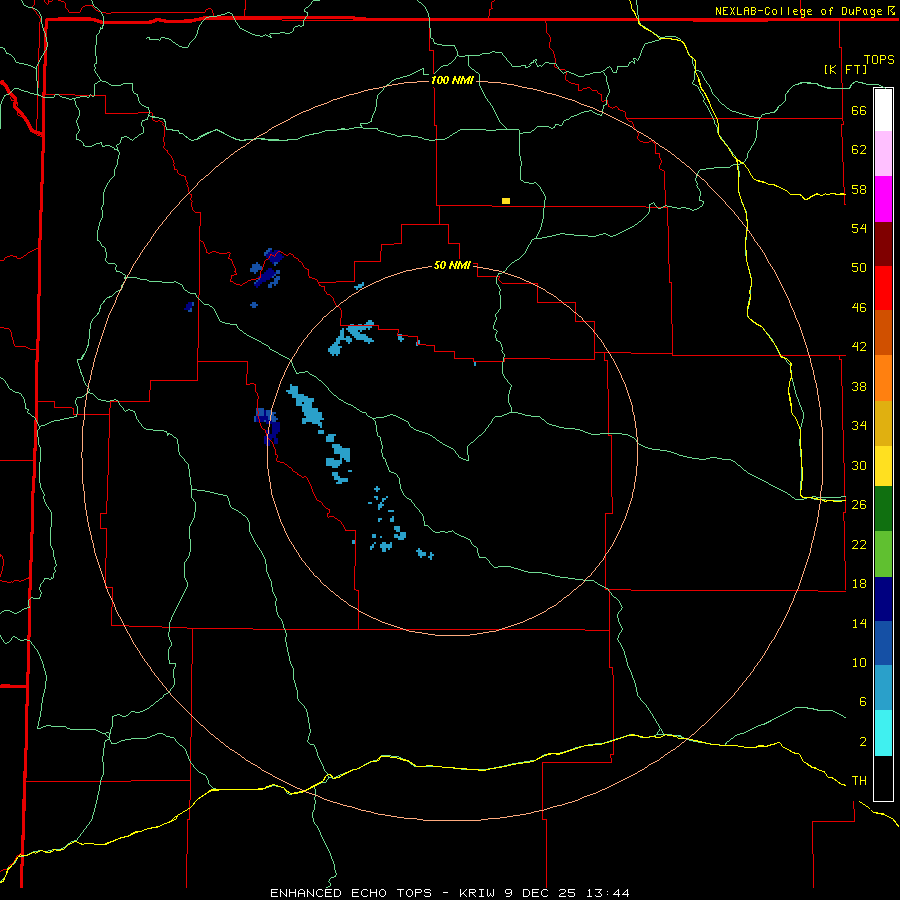Viewport: 900px width, 900px height.
Task: Click the 14 legend value
Action: click(x=859, y=623)
